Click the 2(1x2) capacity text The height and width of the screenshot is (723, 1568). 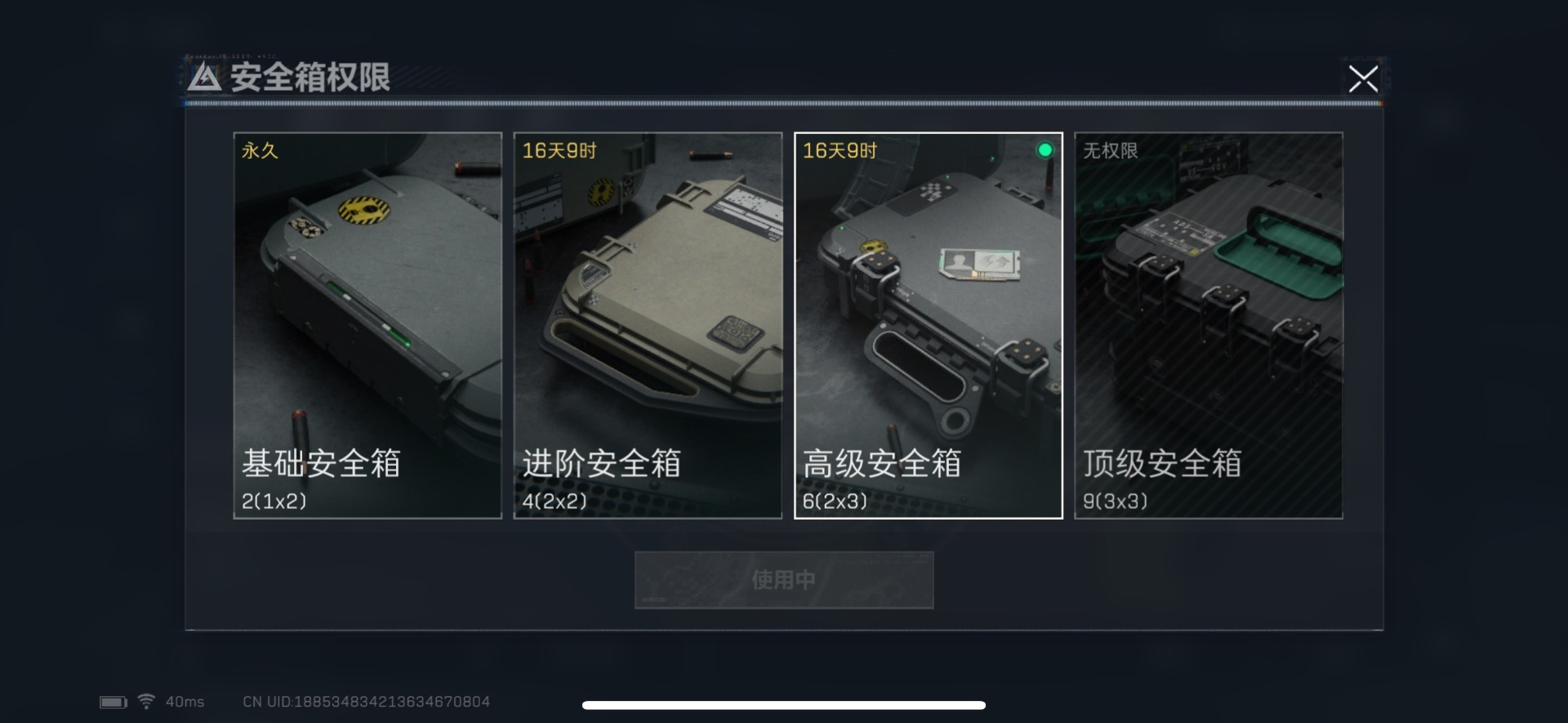click(x=274, y=501)
